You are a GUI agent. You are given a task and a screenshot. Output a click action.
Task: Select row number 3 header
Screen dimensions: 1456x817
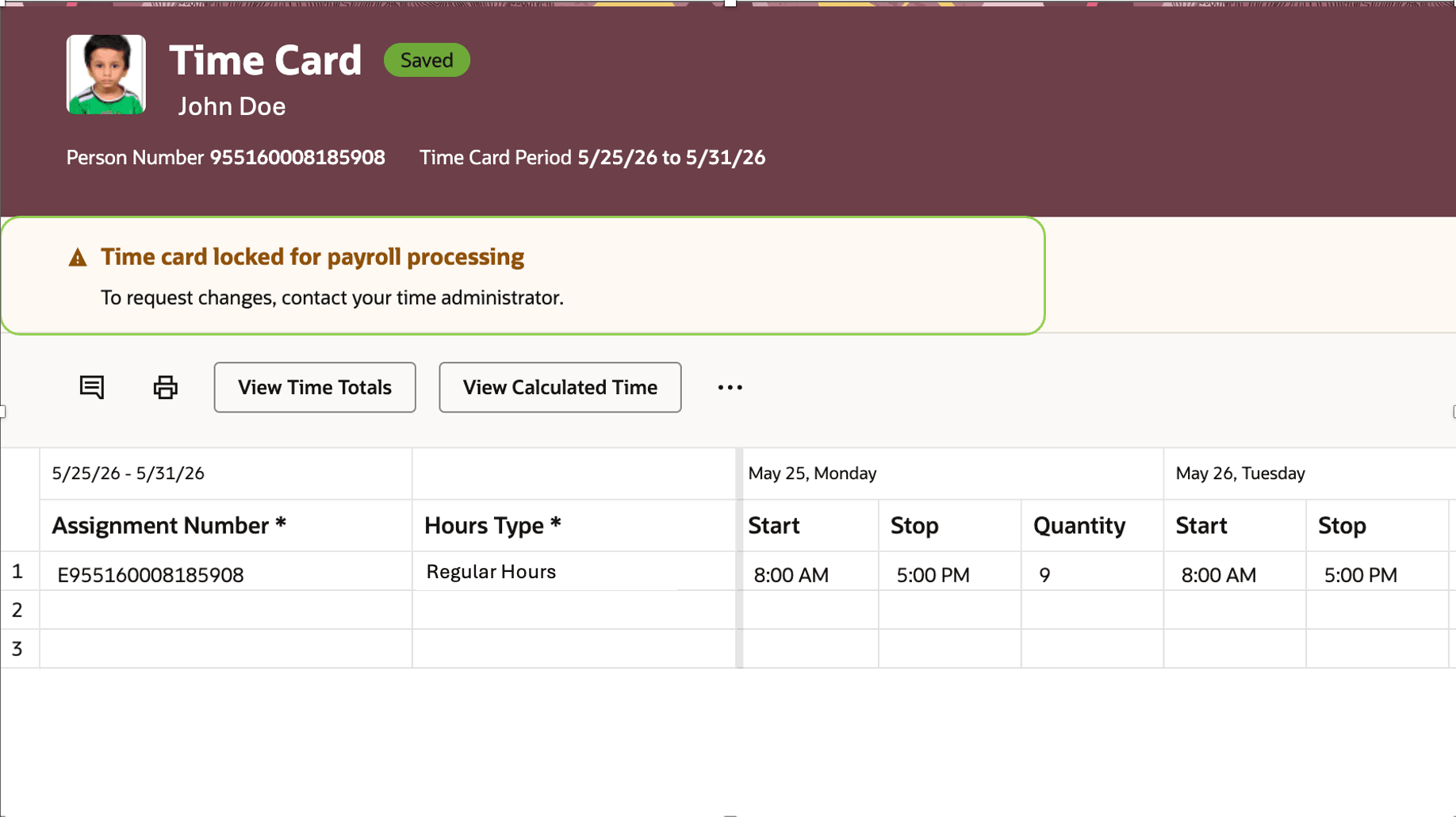point(19,649)
